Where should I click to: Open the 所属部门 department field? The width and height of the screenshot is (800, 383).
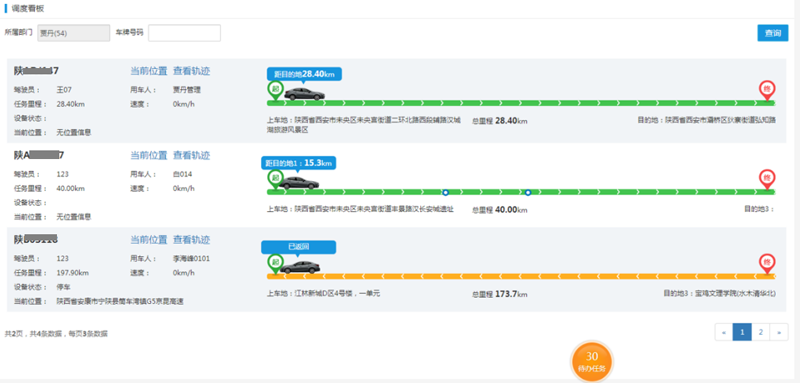point(73,33)
